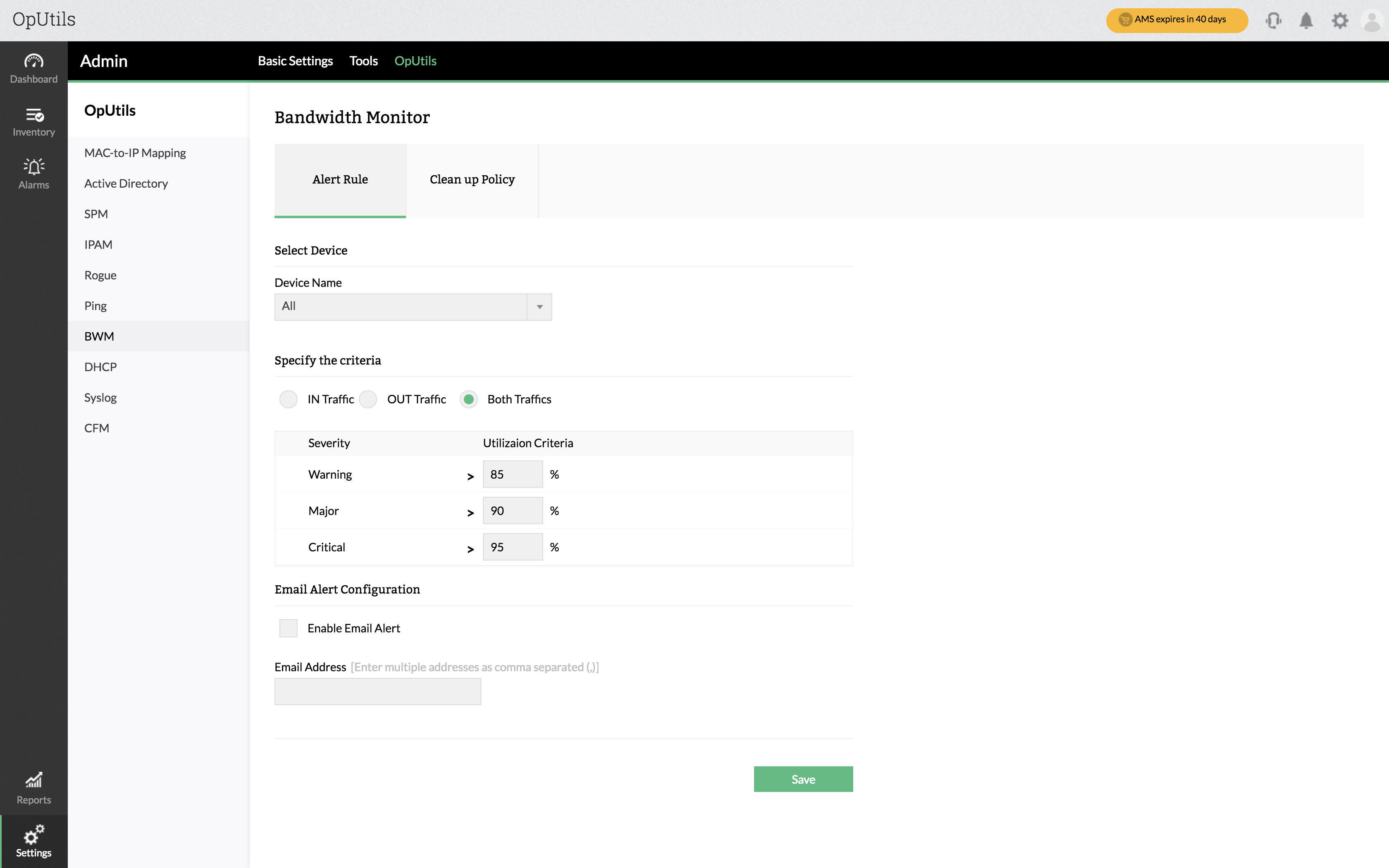
Task: View notifications via the bell icon
Action: (x=1306, y=21)
